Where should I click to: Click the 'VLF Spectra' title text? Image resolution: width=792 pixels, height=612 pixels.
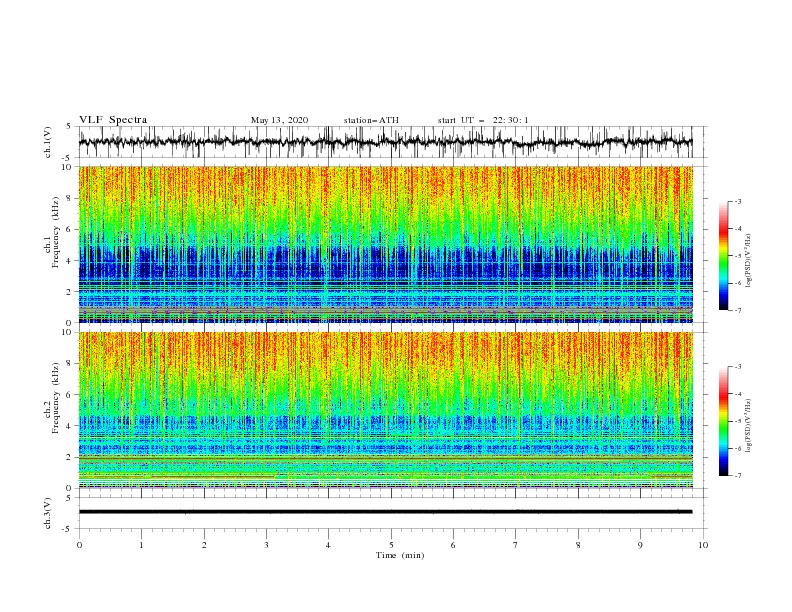113,120
